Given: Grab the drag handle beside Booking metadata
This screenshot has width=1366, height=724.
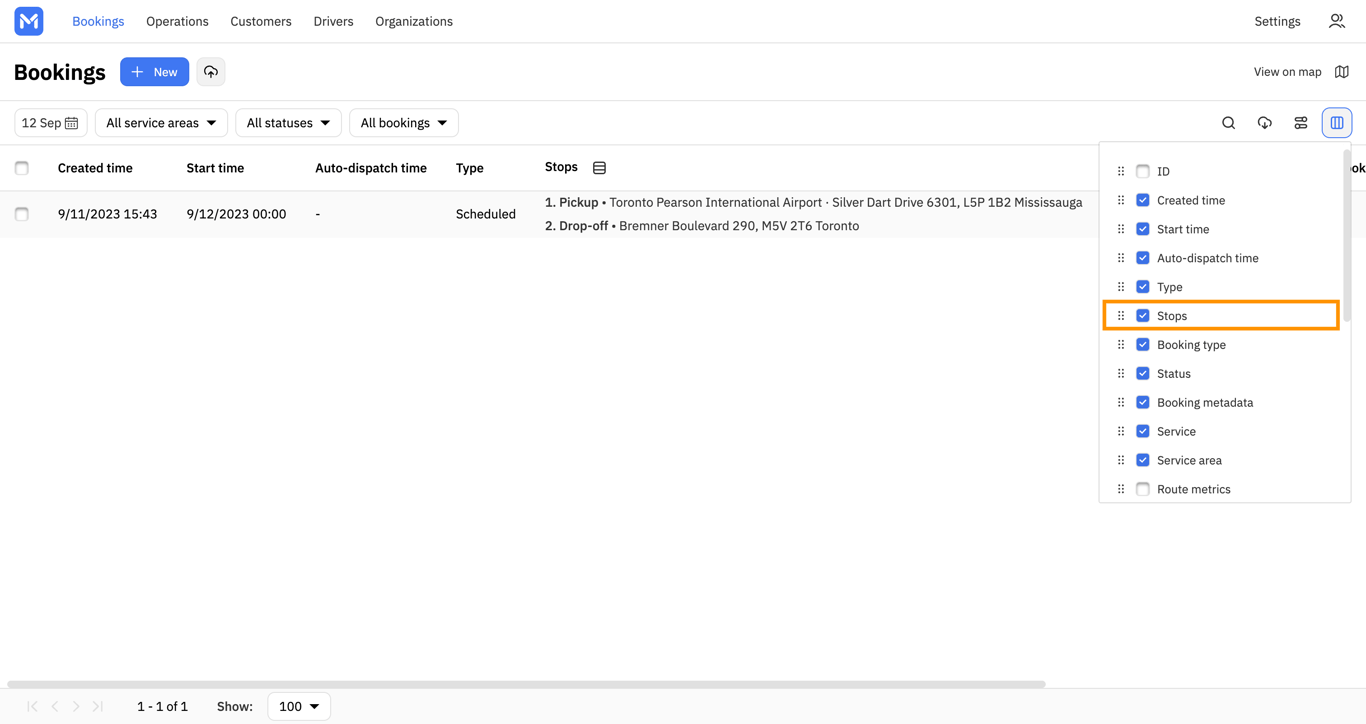Looking at the screenshot, I should pyautogui.click(x=1121, y=403).
